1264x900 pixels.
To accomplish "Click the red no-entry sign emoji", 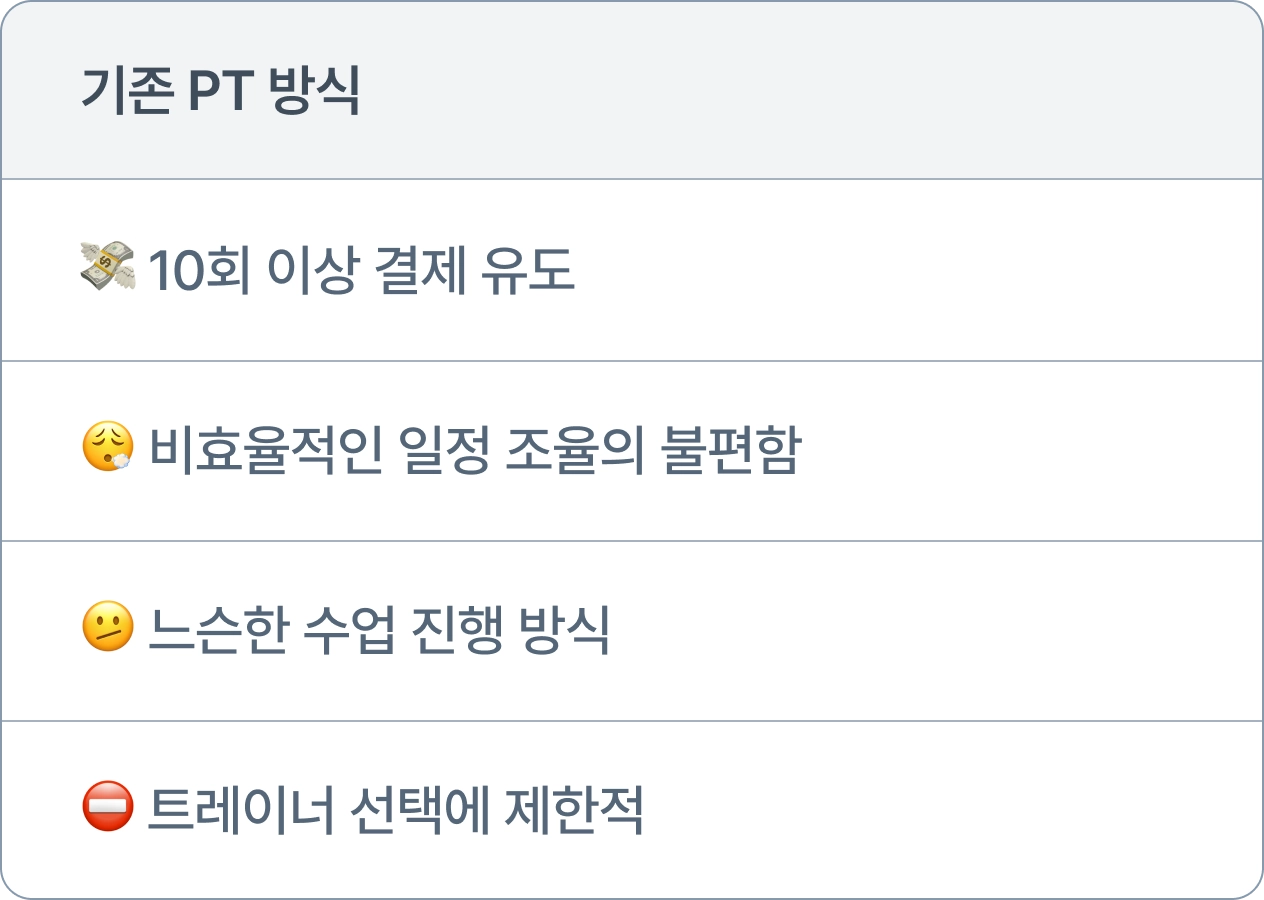I will [107, 810].
